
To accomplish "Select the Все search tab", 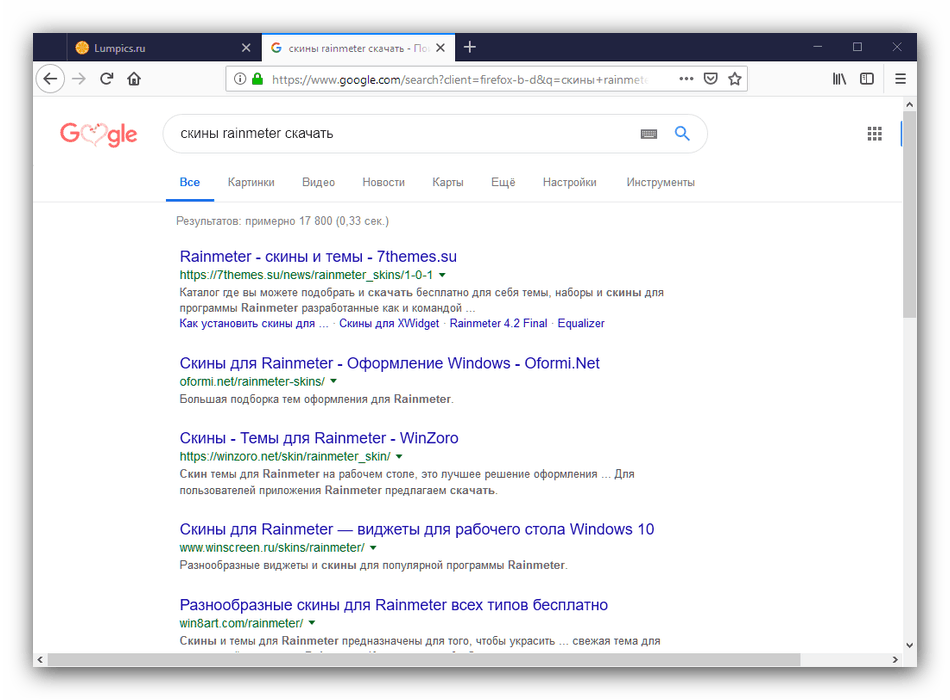I will [190, 182].
